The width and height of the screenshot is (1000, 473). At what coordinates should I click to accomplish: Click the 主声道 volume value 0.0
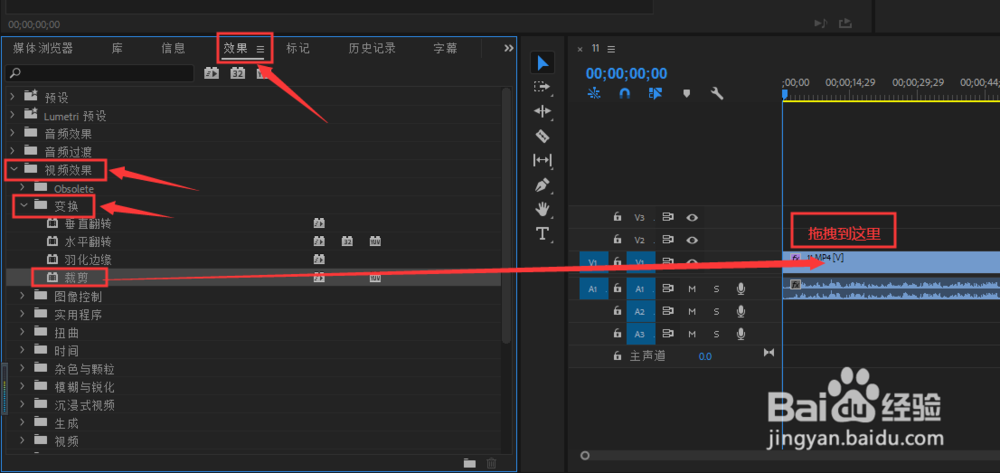[x=705, y=356]
